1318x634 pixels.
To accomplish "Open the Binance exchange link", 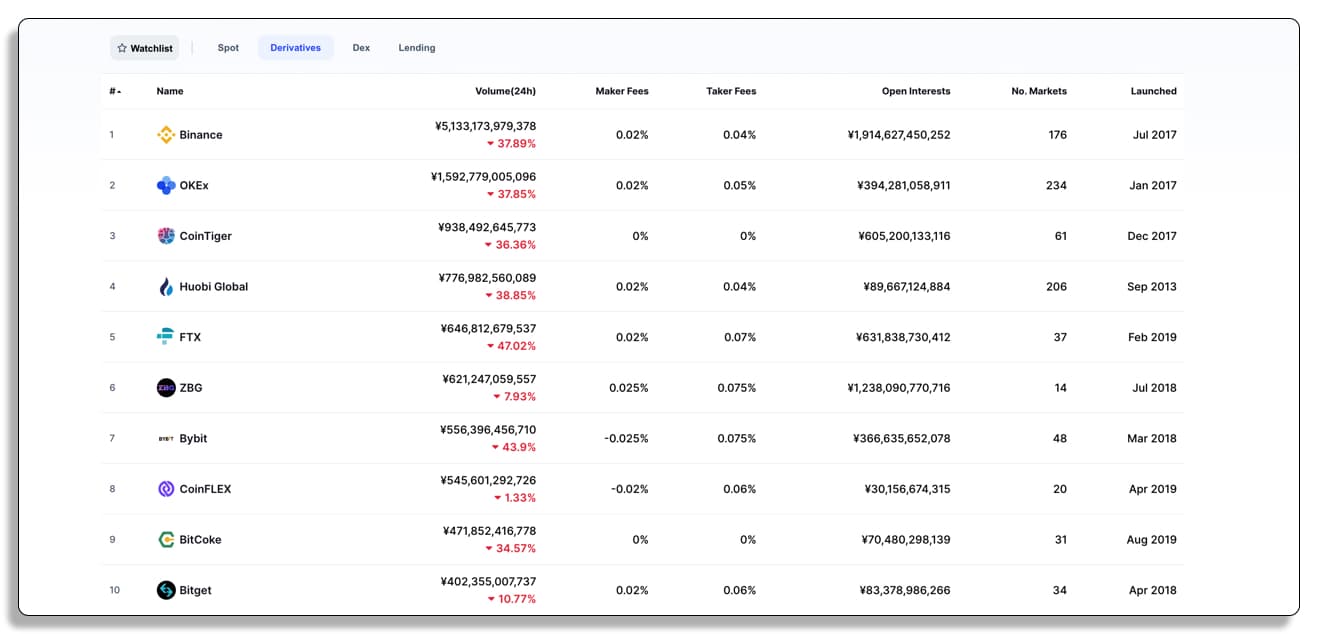I will (x=201, y=135).
